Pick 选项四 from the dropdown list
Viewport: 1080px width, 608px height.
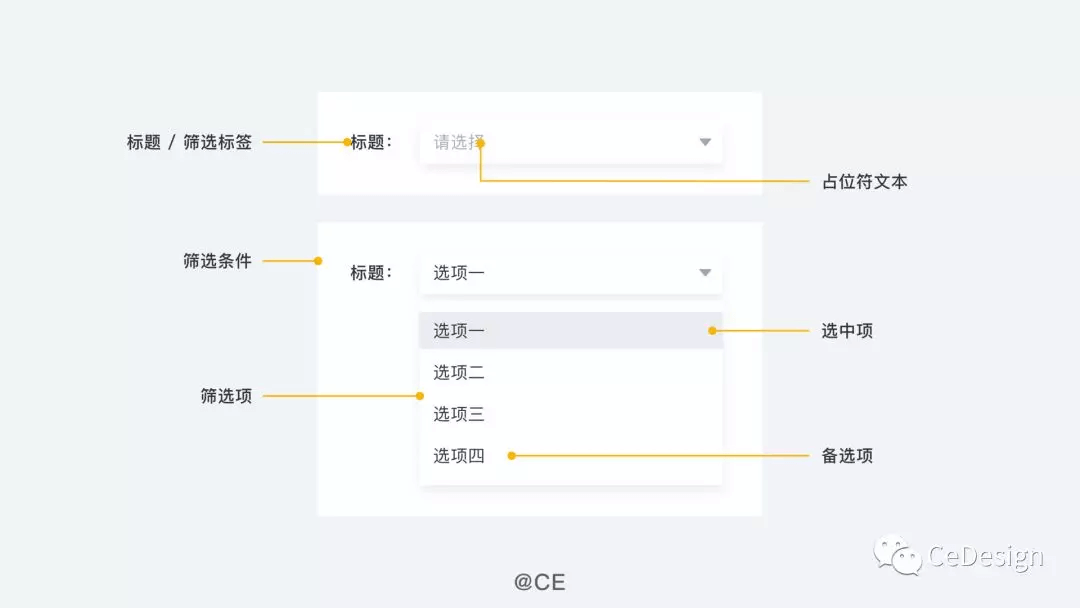tap(570, 455)
